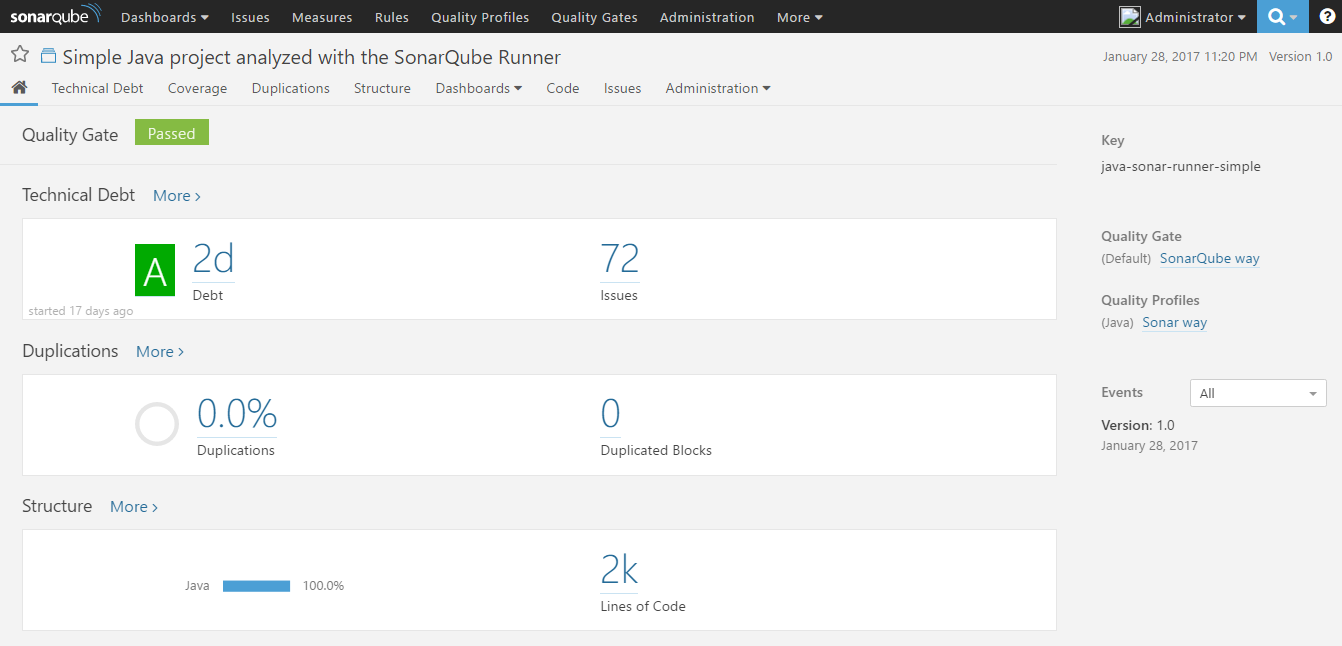Click the project key java-sonar-runner-simple

coord(1181,167)
